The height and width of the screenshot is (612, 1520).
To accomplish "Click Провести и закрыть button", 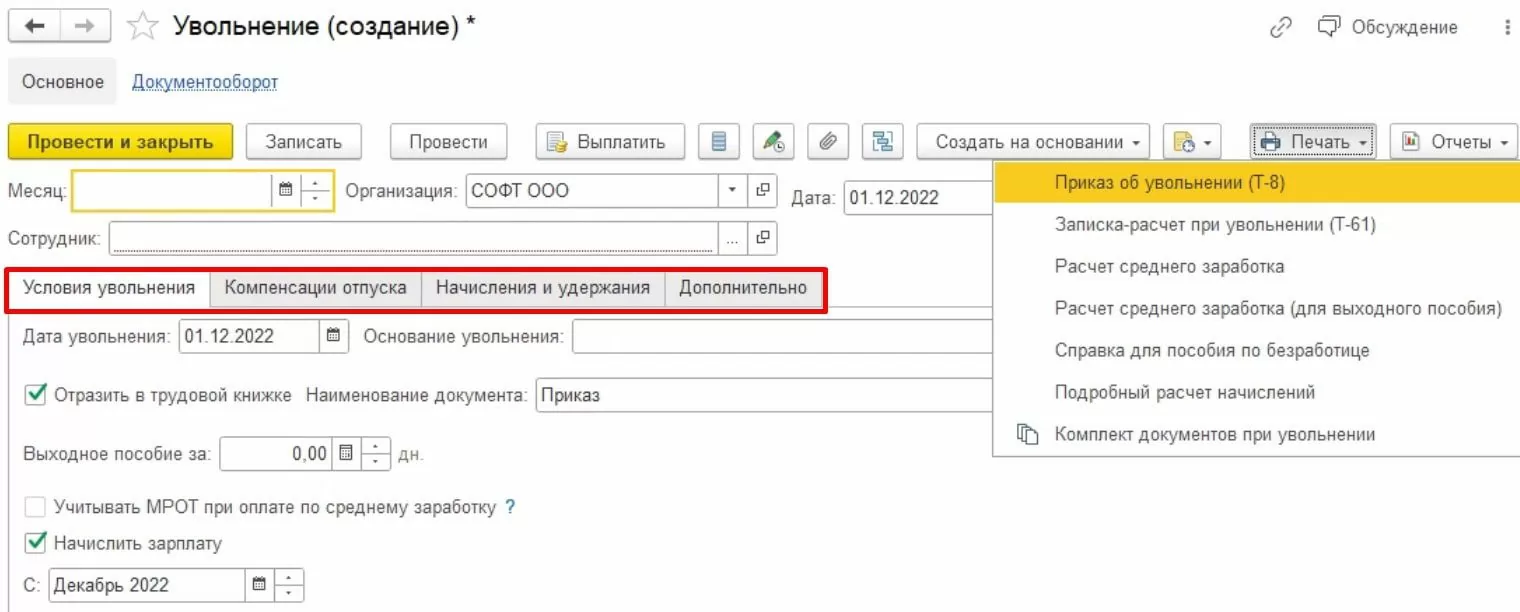I will tap(120, 142).
